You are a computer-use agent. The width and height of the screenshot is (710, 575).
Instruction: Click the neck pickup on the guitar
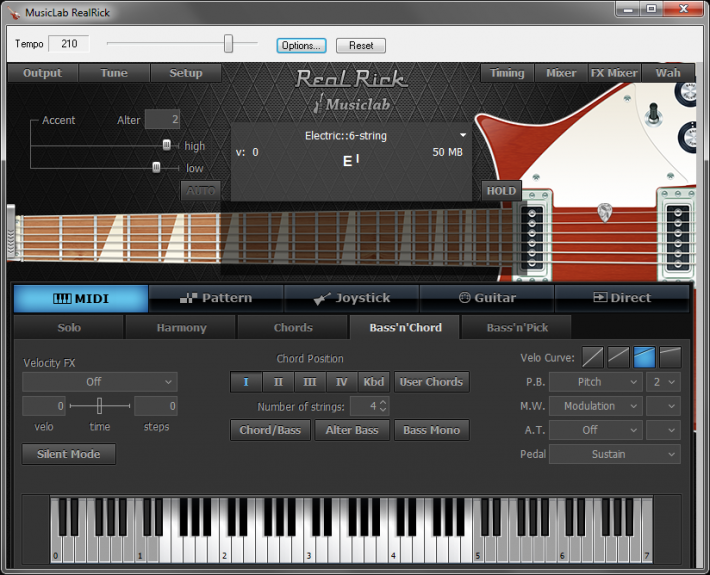(532, 237)
